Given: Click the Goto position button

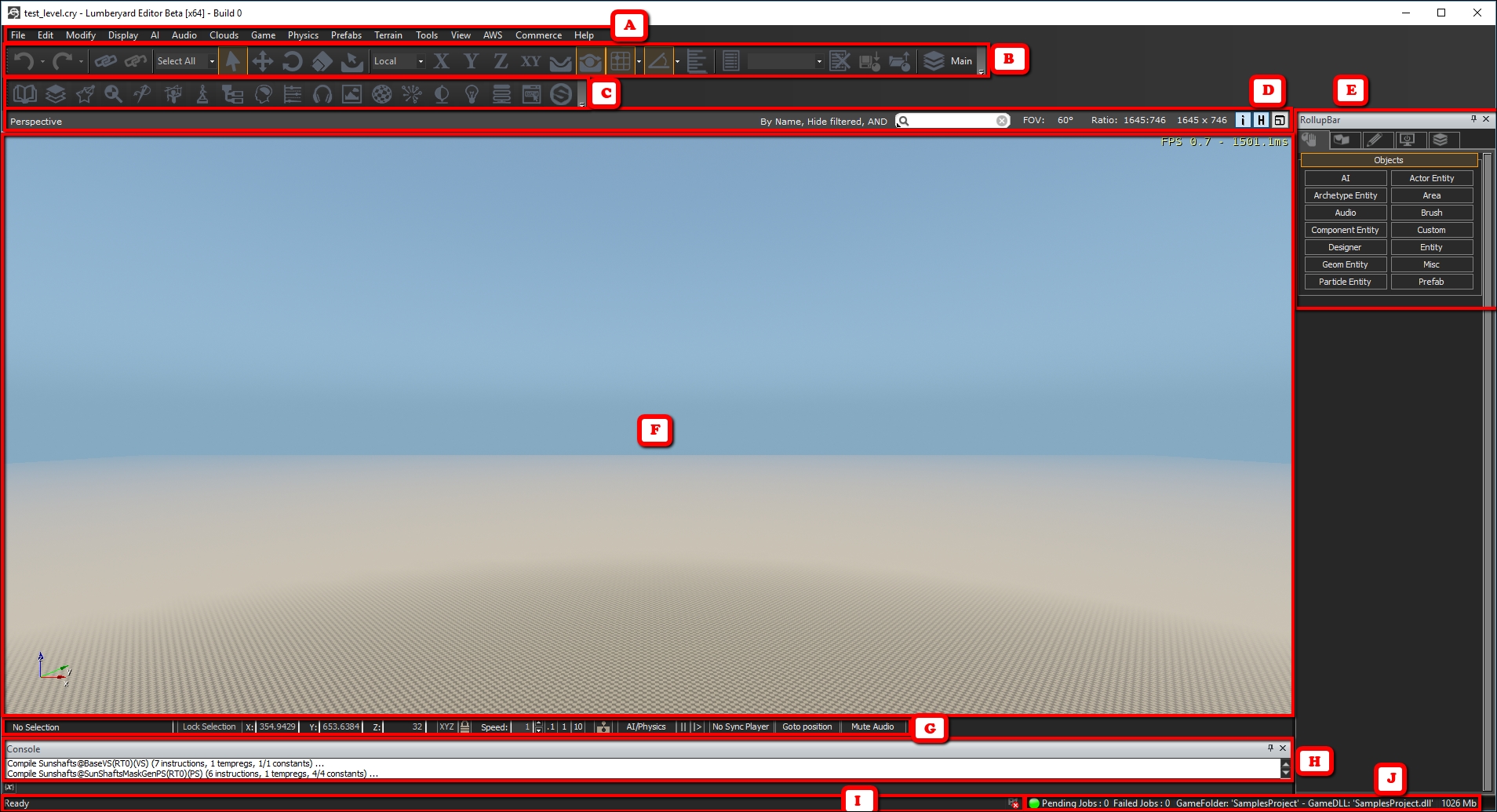Looking at the screenshot, I should click(x=807, y=727).
